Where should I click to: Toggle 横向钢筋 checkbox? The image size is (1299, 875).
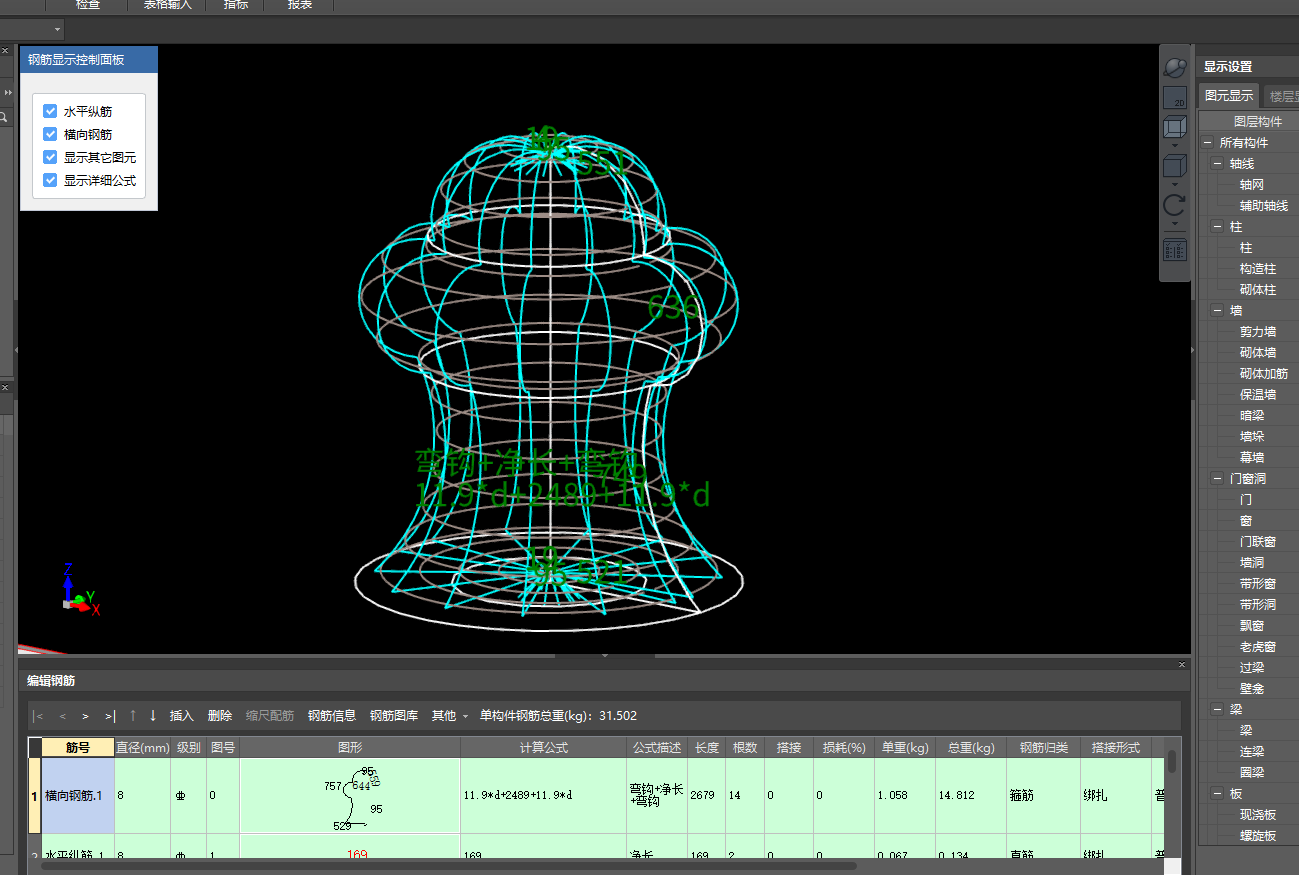(51, 134)
